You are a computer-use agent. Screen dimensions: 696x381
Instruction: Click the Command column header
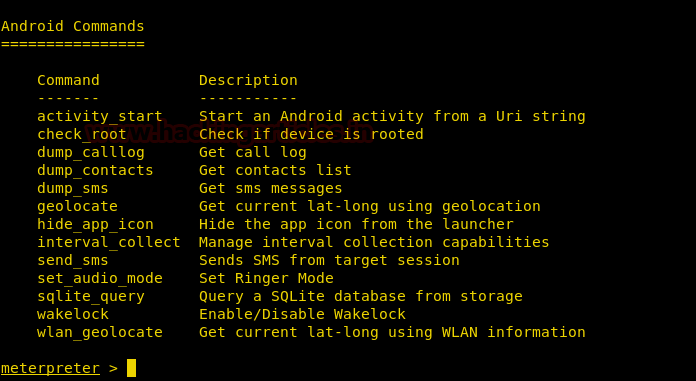pos(68,80)
